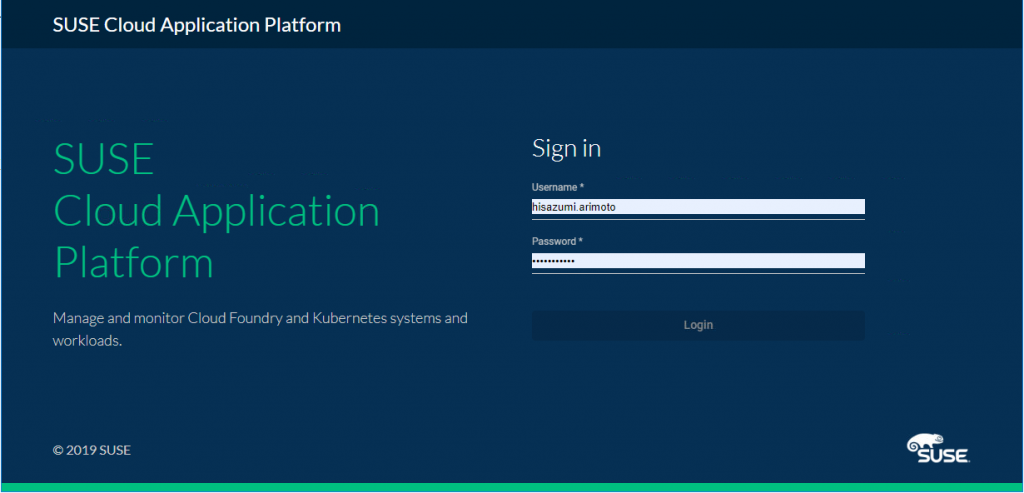The image size is (1024, 493).
Task: Click the entered text 'hisazumi.arimoto'
Action: [x=575, y=207]
